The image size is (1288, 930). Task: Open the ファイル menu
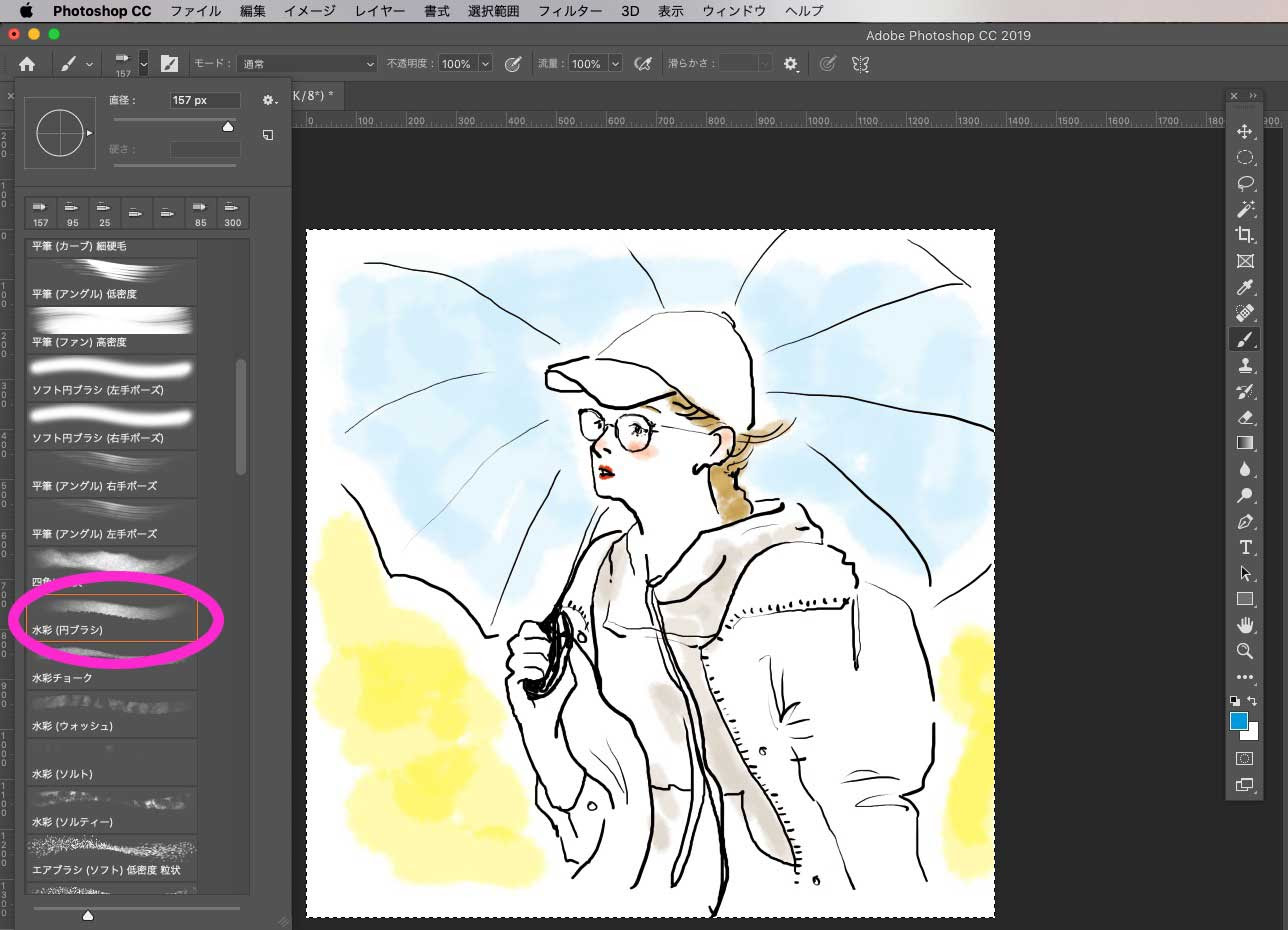coord(196,11)
